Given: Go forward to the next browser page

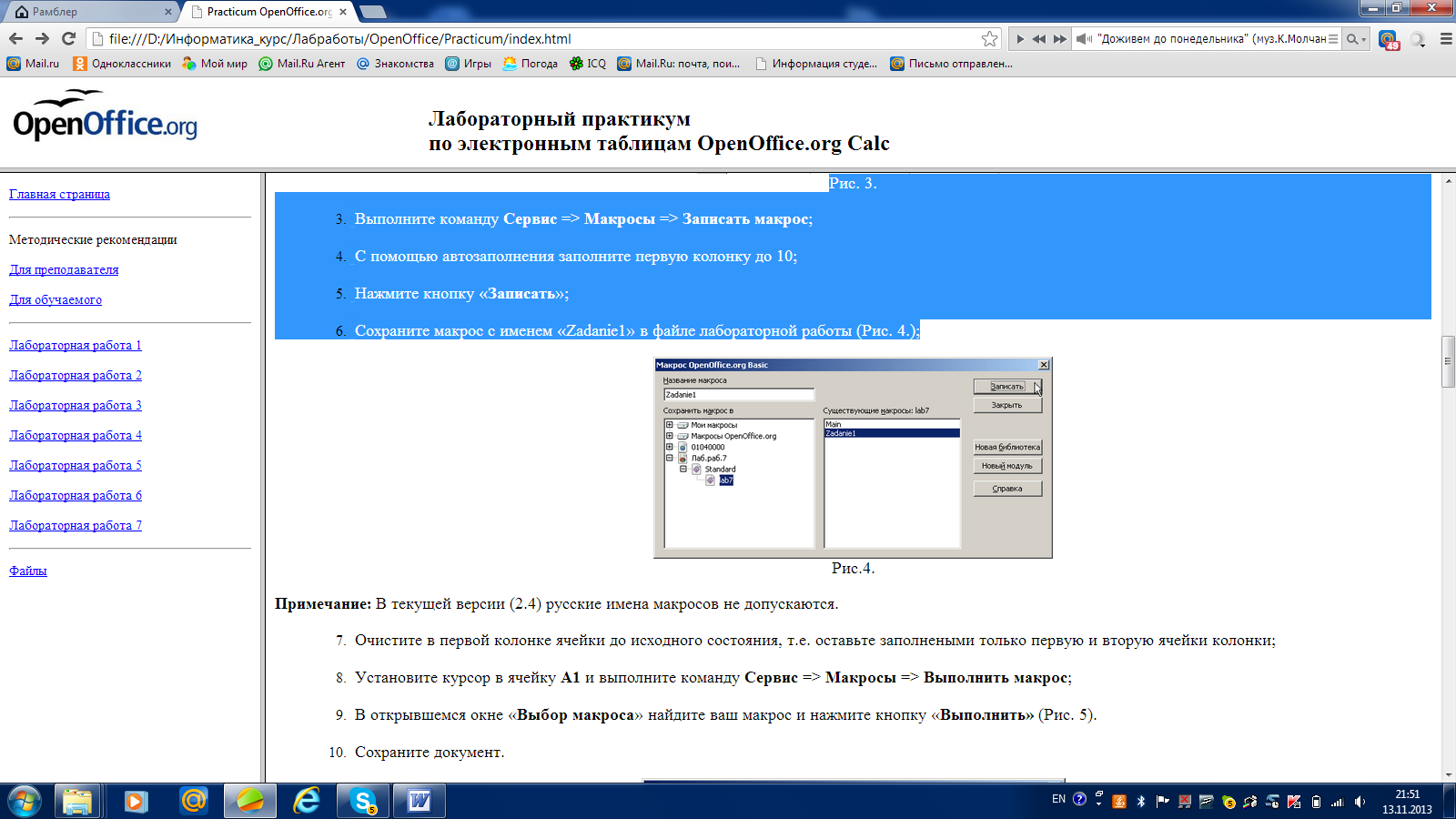Looking at the screenshot, I should tap(42, 38).
